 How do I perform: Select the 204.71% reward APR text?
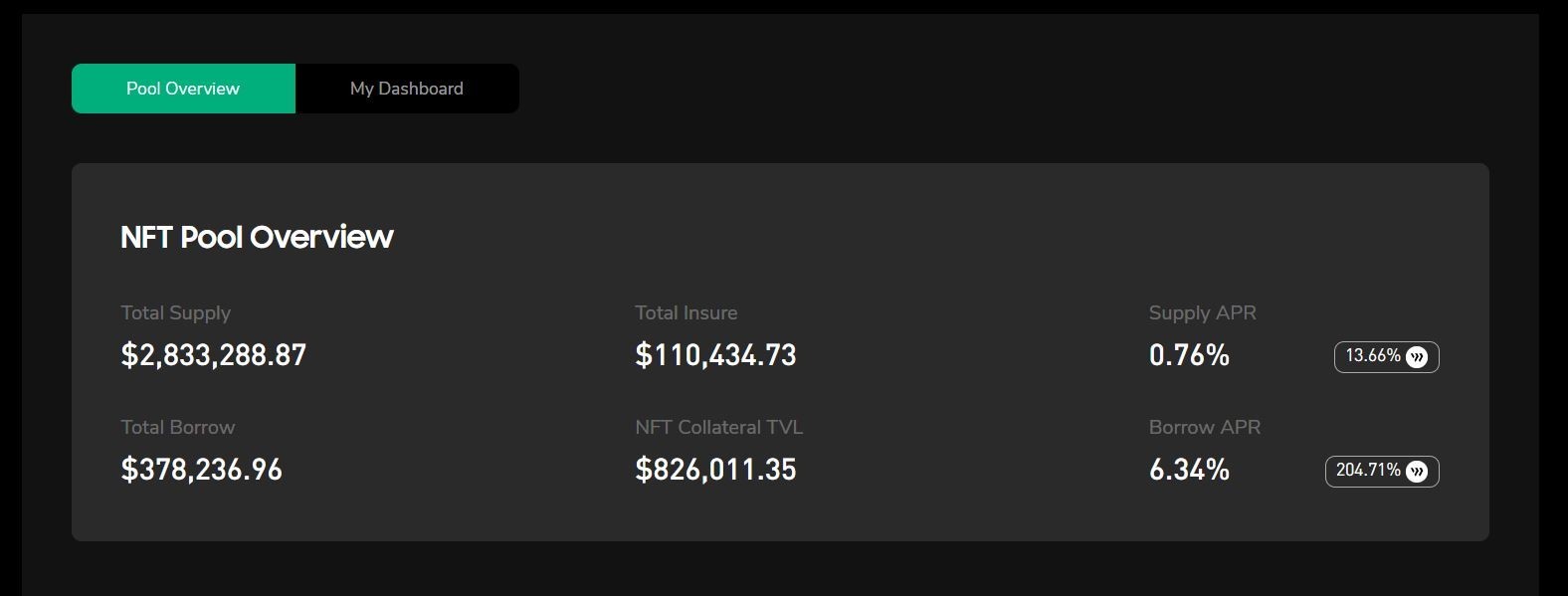click(1368, 470)
